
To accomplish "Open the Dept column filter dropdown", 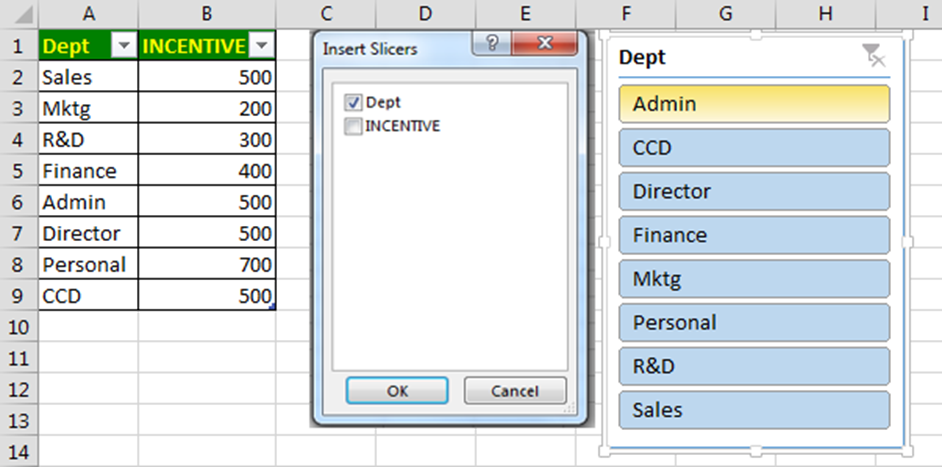I will coord(124,46).
